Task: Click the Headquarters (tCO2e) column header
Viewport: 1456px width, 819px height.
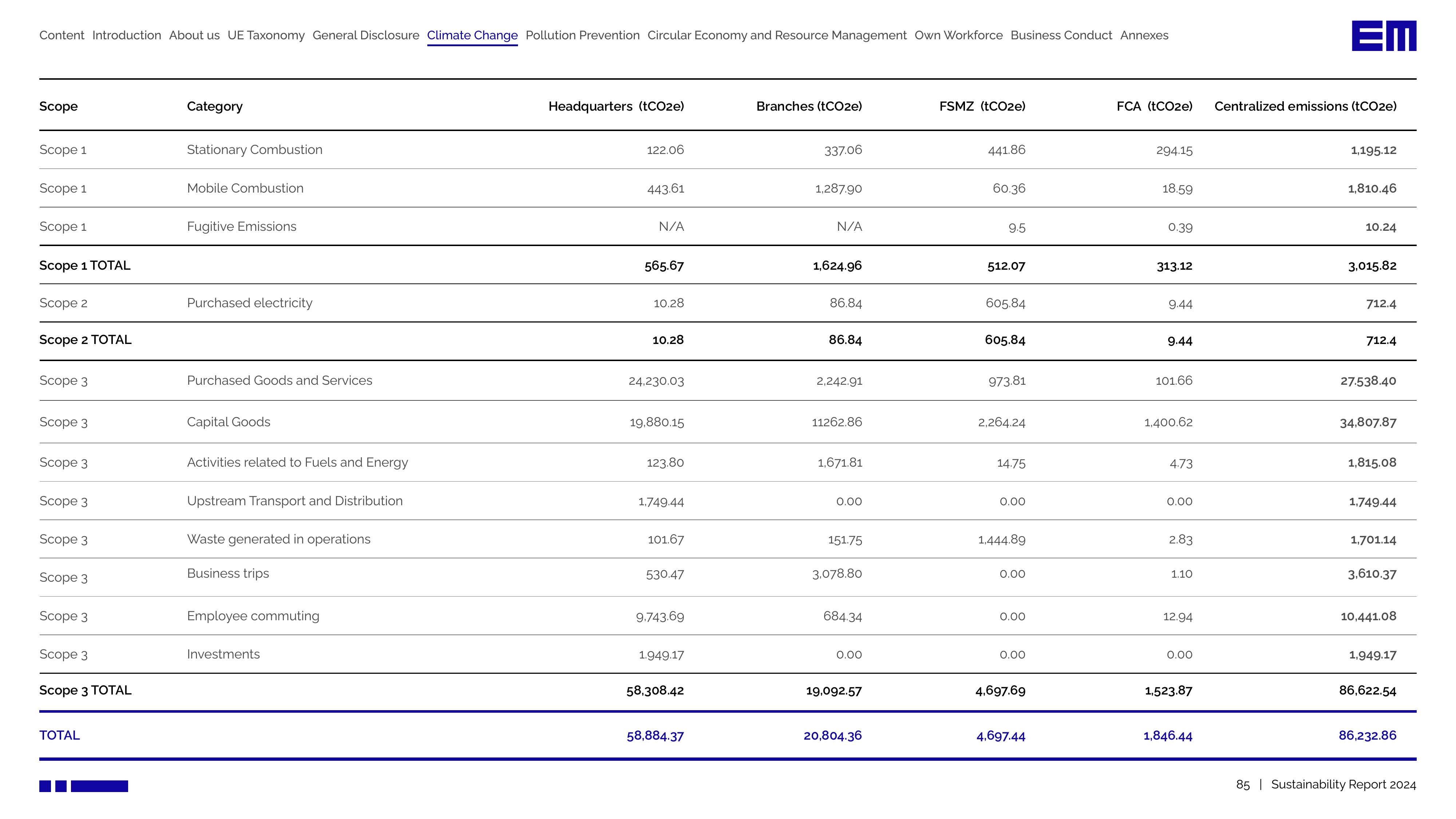Action: (616, 106)
